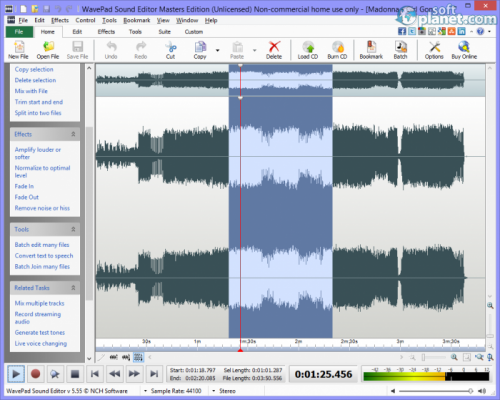Collapse the Tools panel section
This screenshot has width=500, height=400.
[73, 229]
